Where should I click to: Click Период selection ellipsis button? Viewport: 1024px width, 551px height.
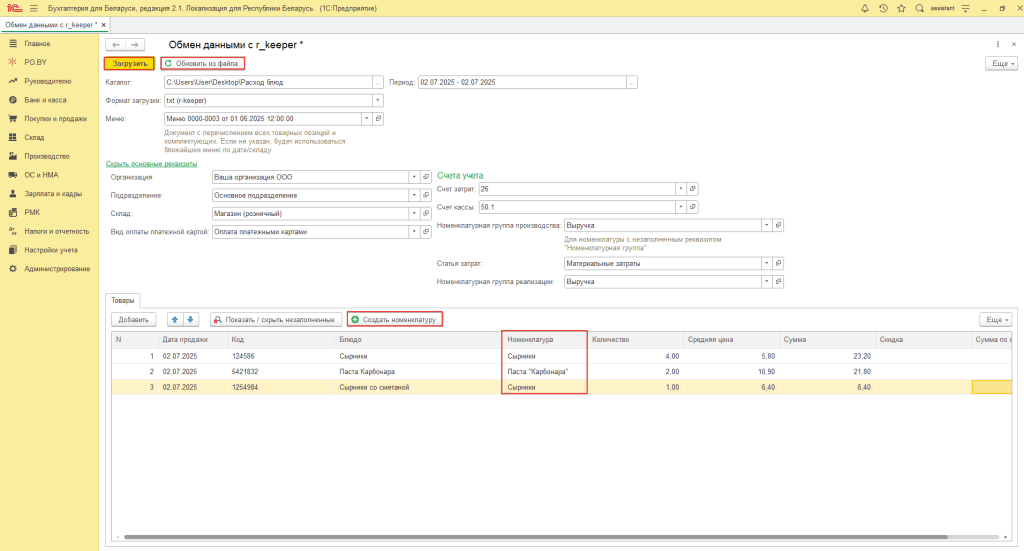pyautogui.click(x=632, y=82)
